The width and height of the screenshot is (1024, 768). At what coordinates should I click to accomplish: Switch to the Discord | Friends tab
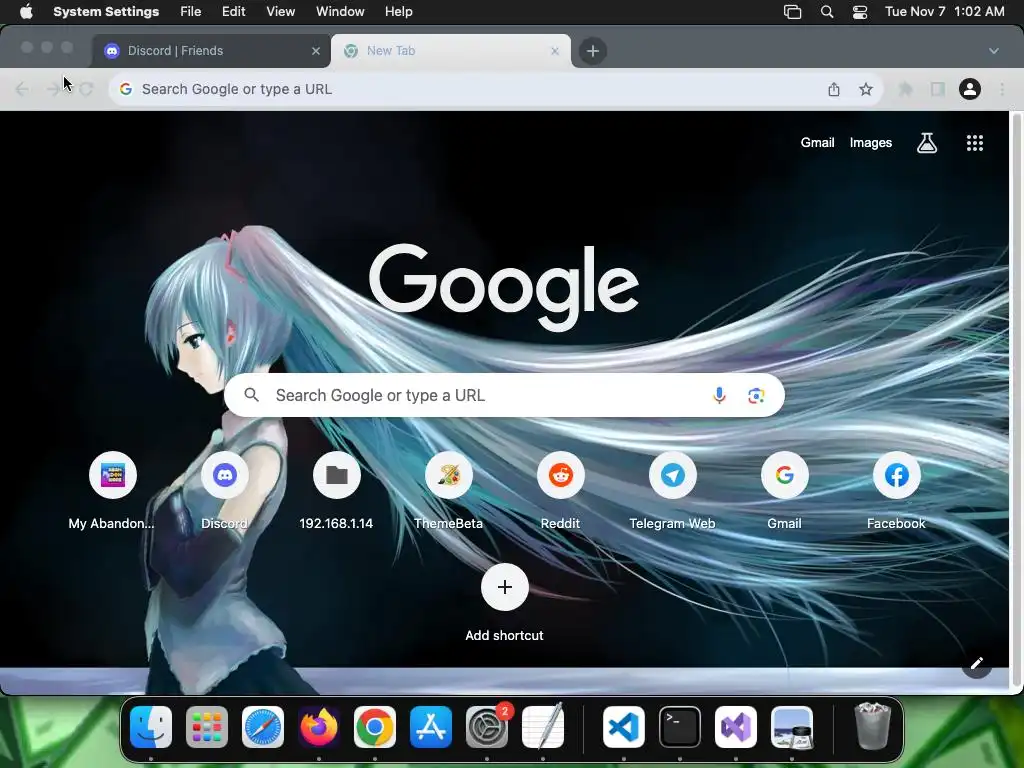click(x=209, y=50)
